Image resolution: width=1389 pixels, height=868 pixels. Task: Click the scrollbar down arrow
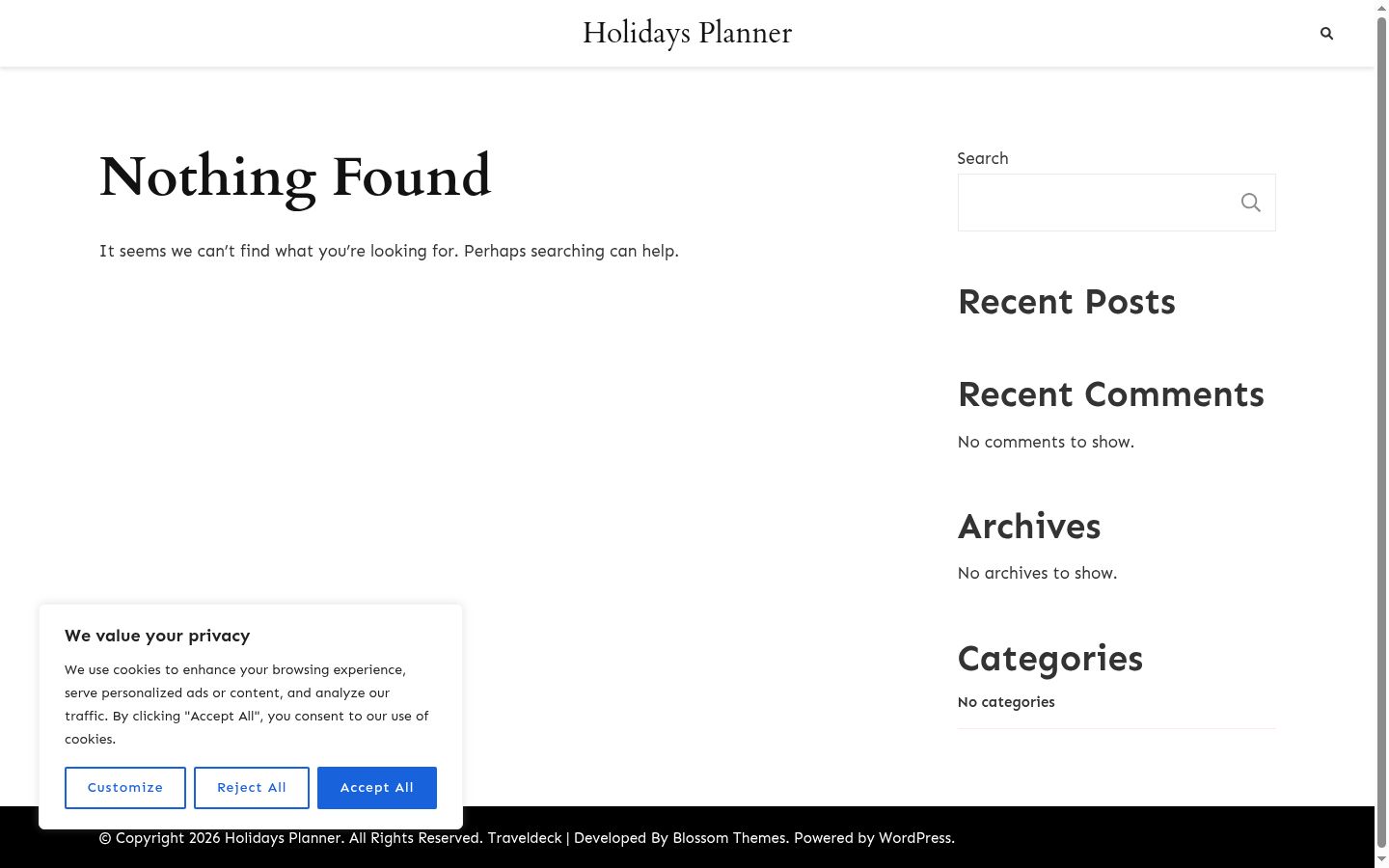click(x=1381, y=859)
